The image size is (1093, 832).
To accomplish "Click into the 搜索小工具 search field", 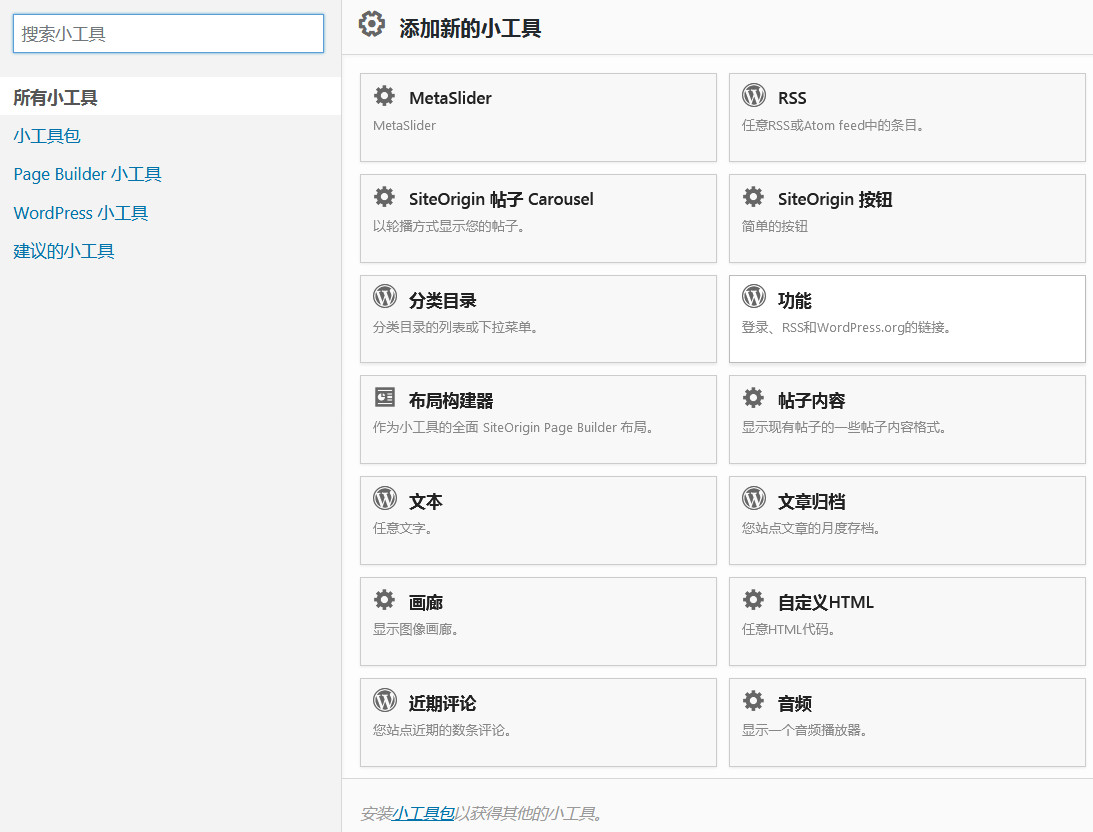I will click(168, 33).
